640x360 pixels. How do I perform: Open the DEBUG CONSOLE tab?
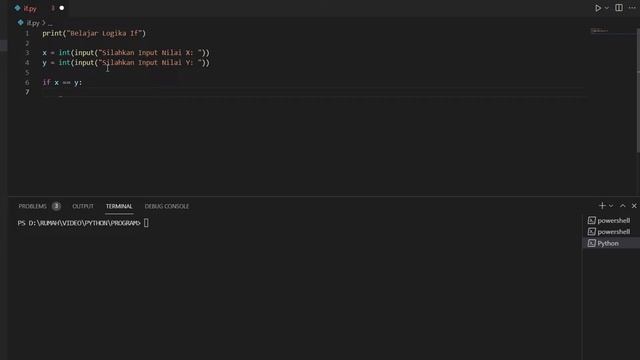pos(167,206)
